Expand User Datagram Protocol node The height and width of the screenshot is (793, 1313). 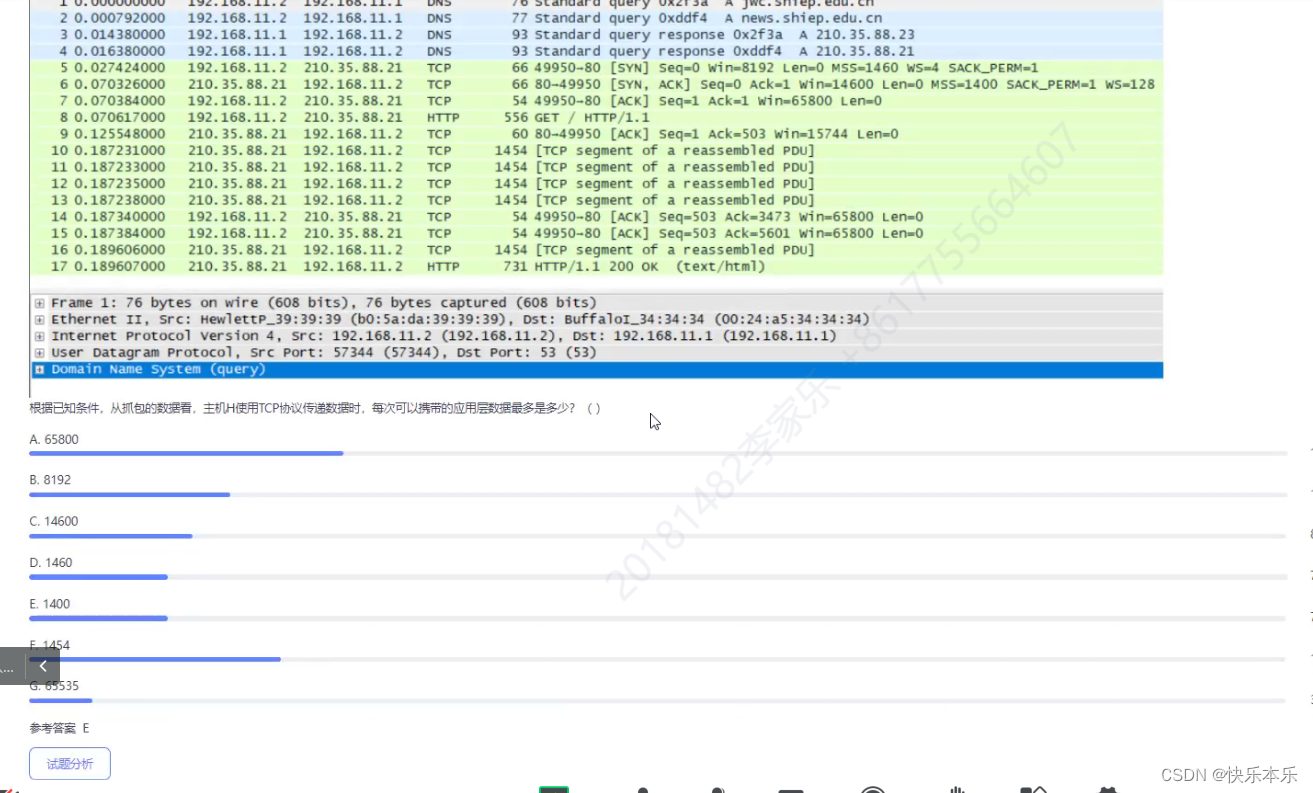pyautogui.click(x=39, y=353)
